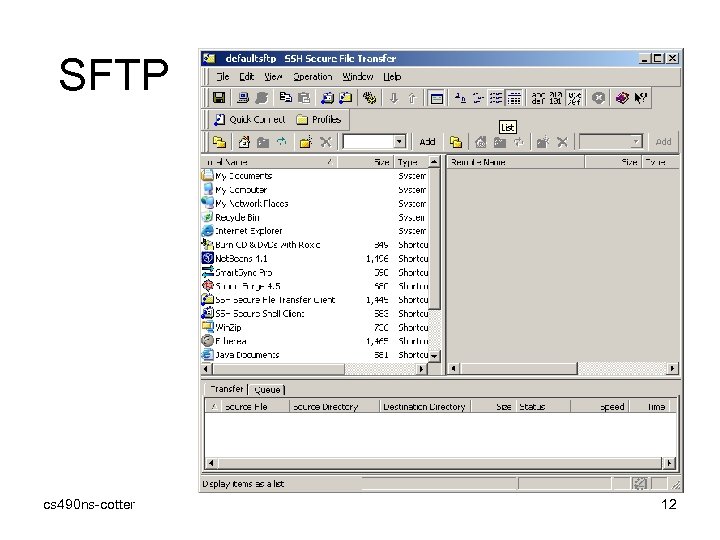This screenshot has width=720, height=540.
Task: Click remote pane New Folder icon
Action: (x=542, y=142)
